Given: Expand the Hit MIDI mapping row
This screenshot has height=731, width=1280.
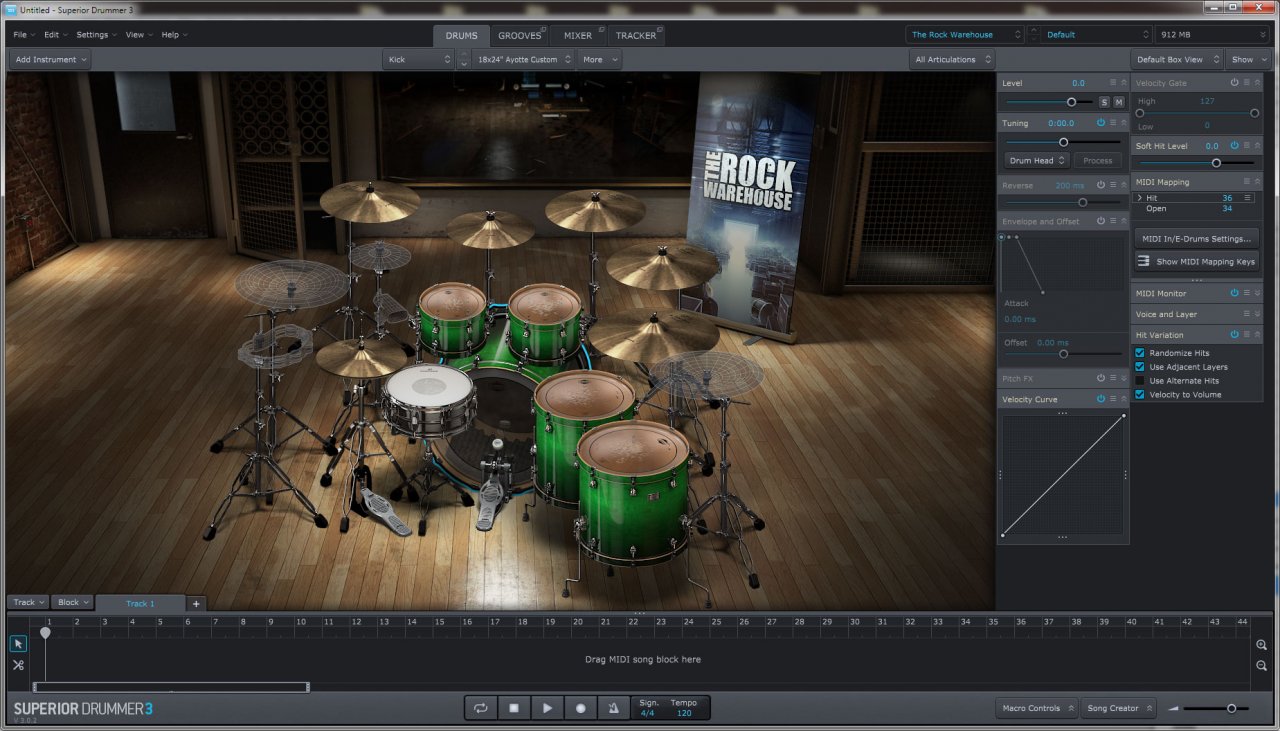Looking at the screenshot, I should click(x=1140, y=198).
